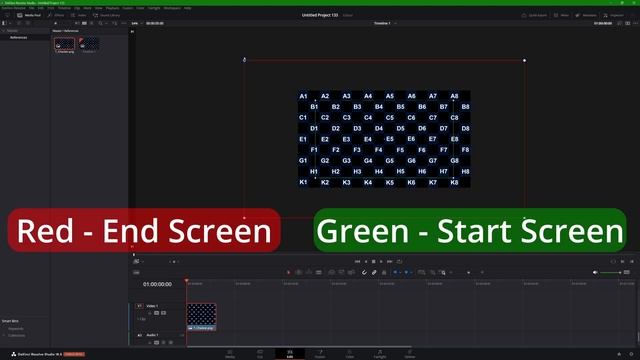Disable the Video 1 track
The height and width of the screenshot is (360, 640).
coord(163,313)
